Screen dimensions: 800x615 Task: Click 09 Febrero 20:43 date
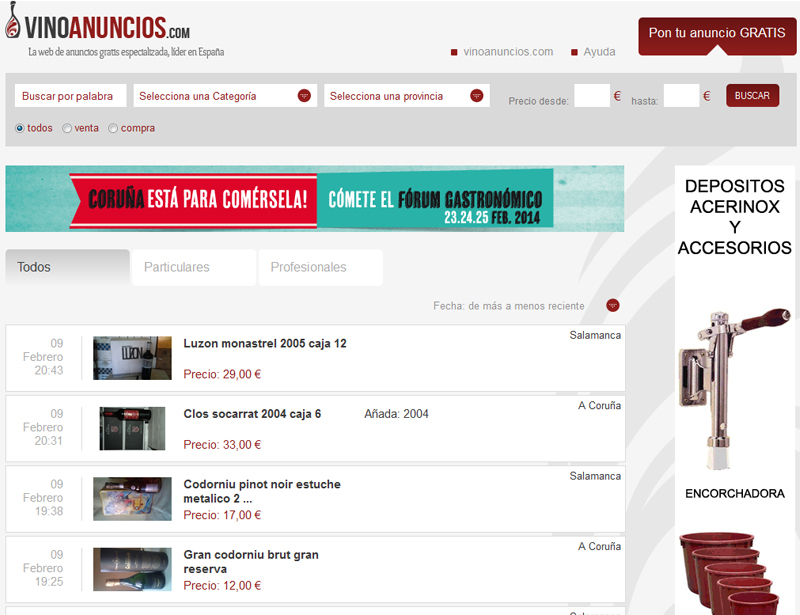tap(43, 357)
